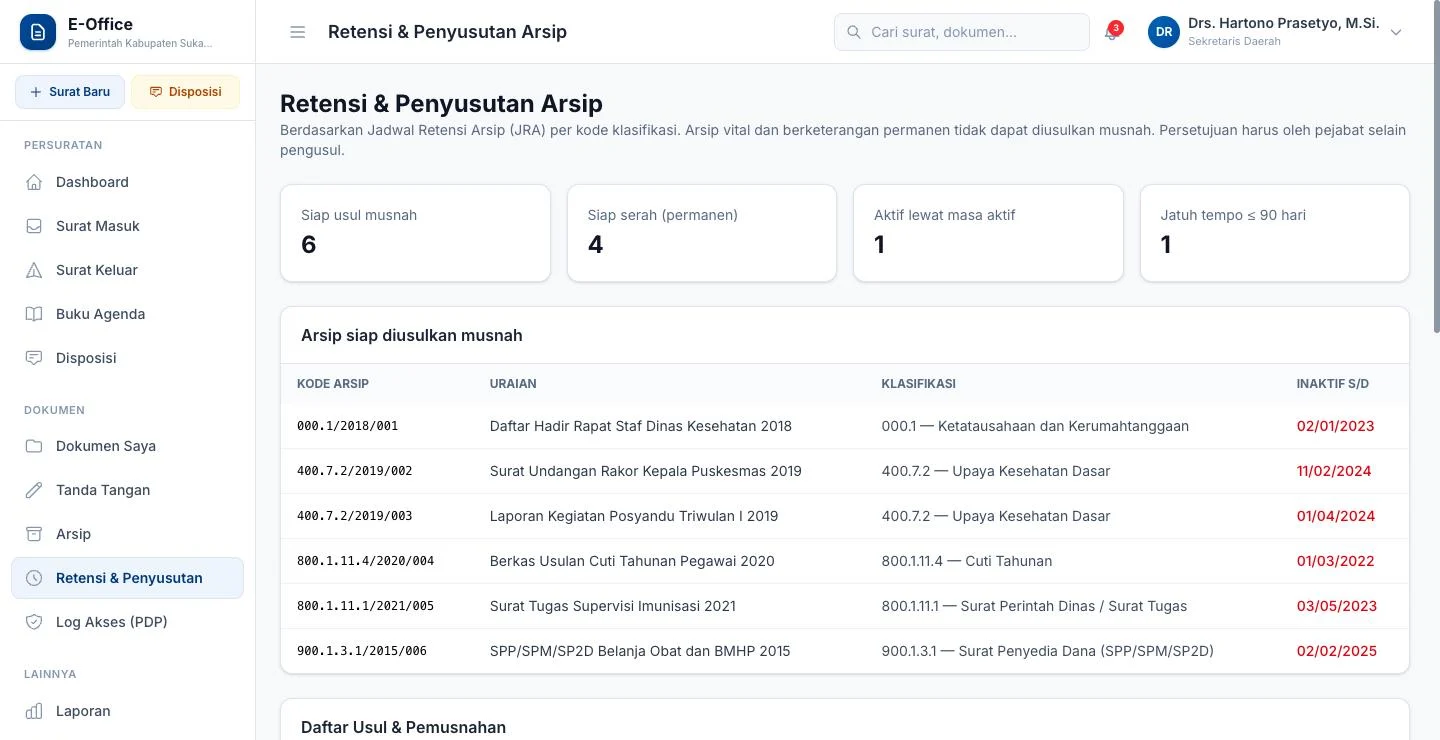Go to Surat Masuk in sidebar
Image resolution: width=1440 pixels, height=740 pixels.
(x=127, y=226)
